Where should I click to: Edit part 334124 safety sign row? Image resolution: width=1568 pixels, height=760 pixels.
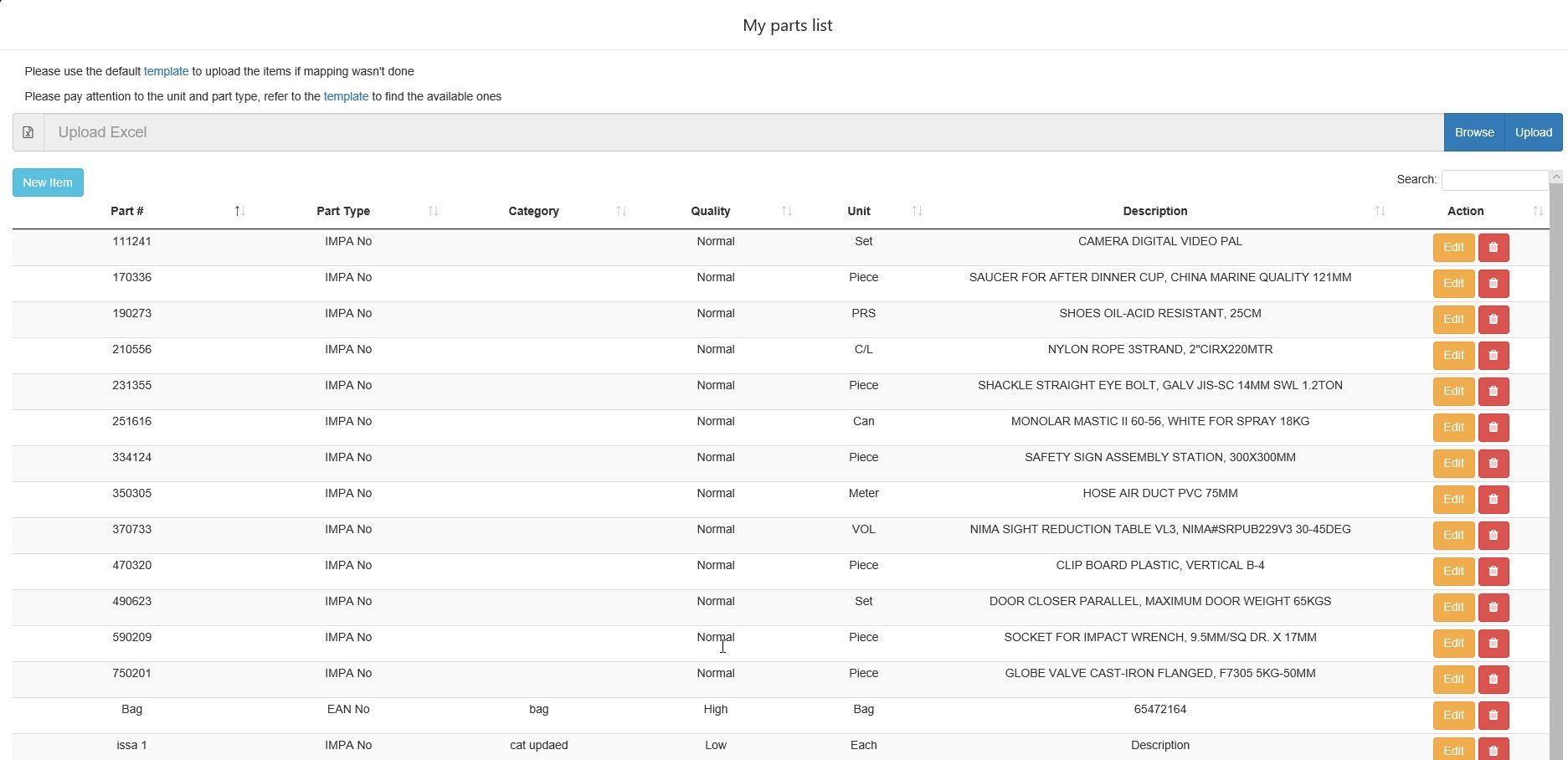(1453, 464)
